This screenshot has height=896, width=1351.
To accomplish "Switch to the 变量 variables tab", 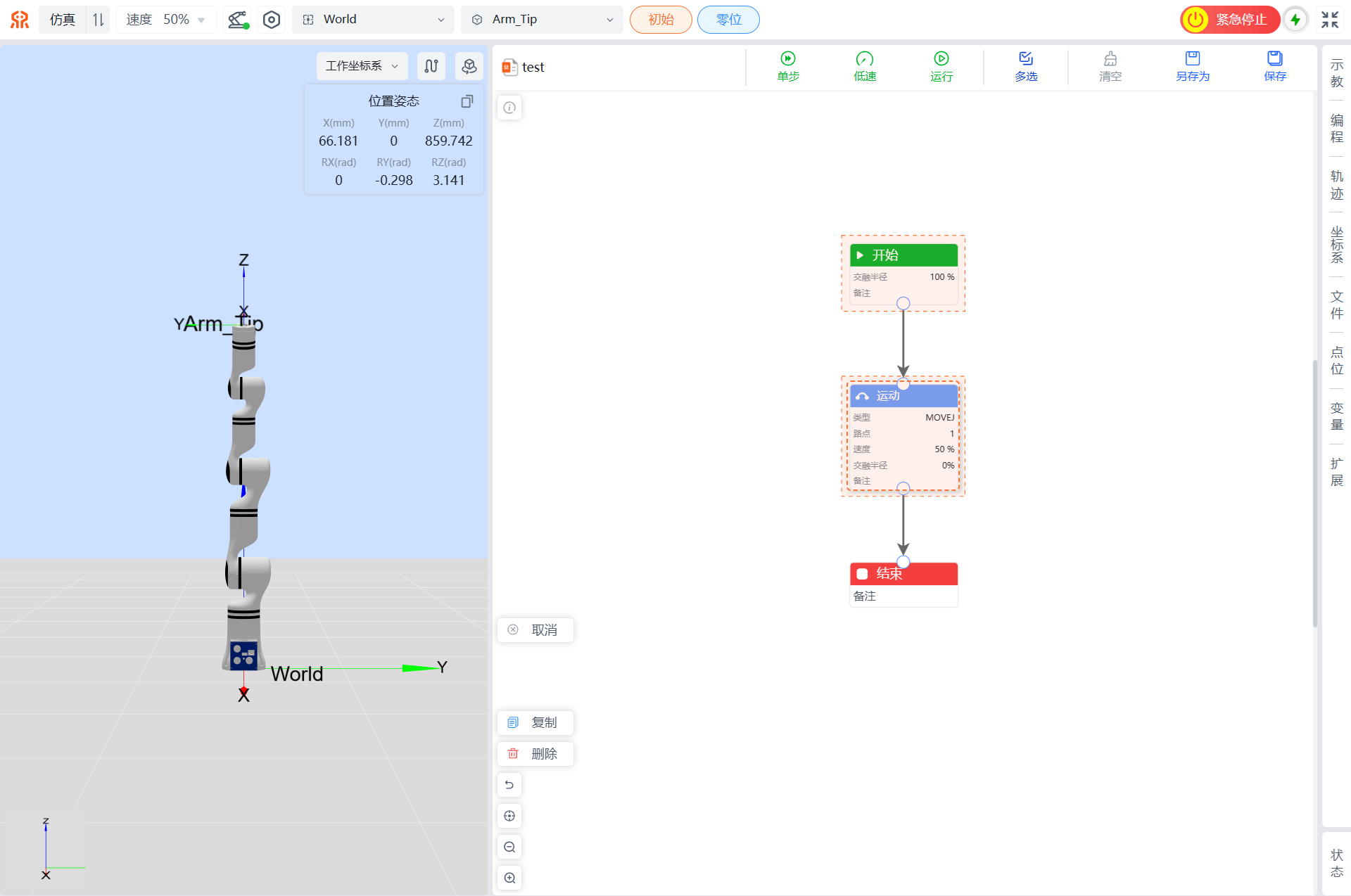I will [1336, 416].
